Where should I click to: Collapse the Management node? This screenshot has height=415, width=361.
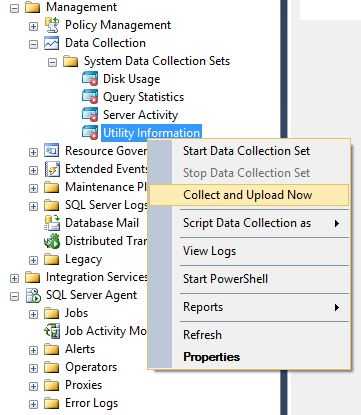point(14,8)
